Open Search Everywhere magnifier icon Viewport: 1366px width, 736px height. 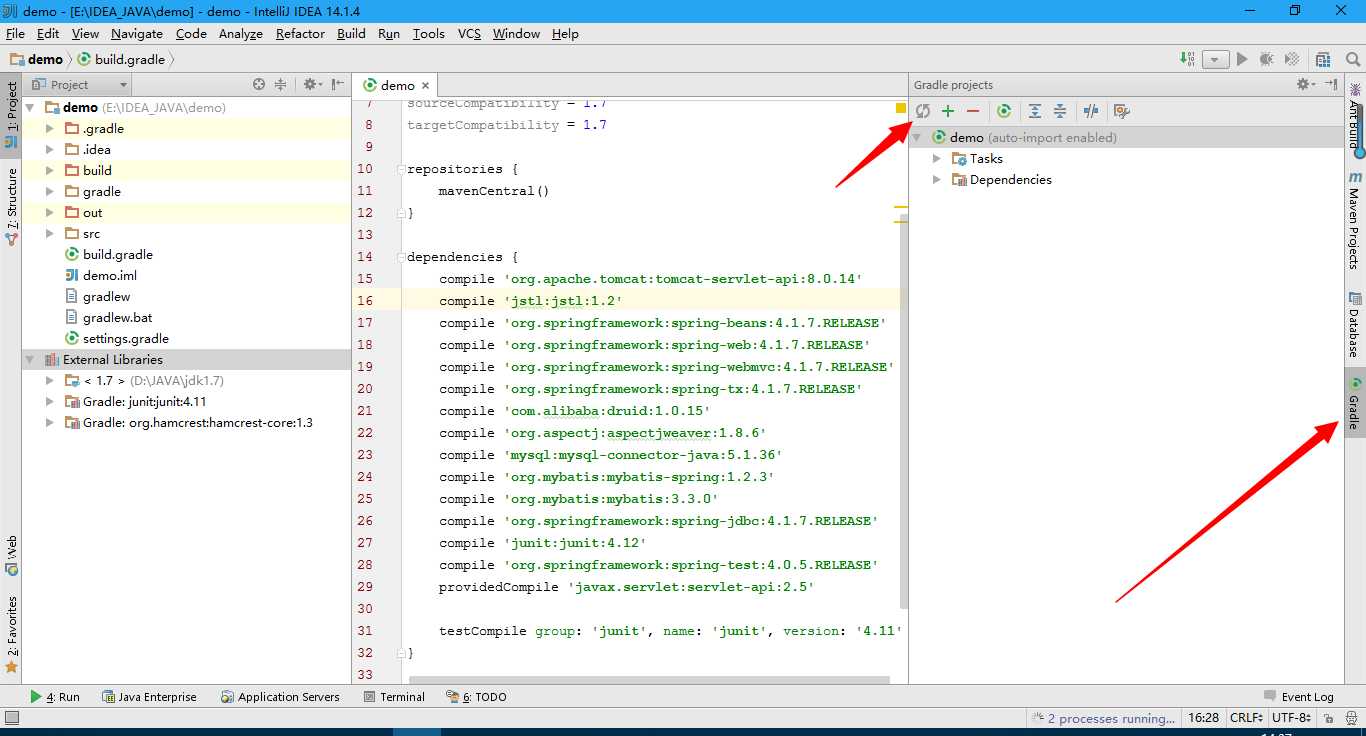click(1351, 59)
